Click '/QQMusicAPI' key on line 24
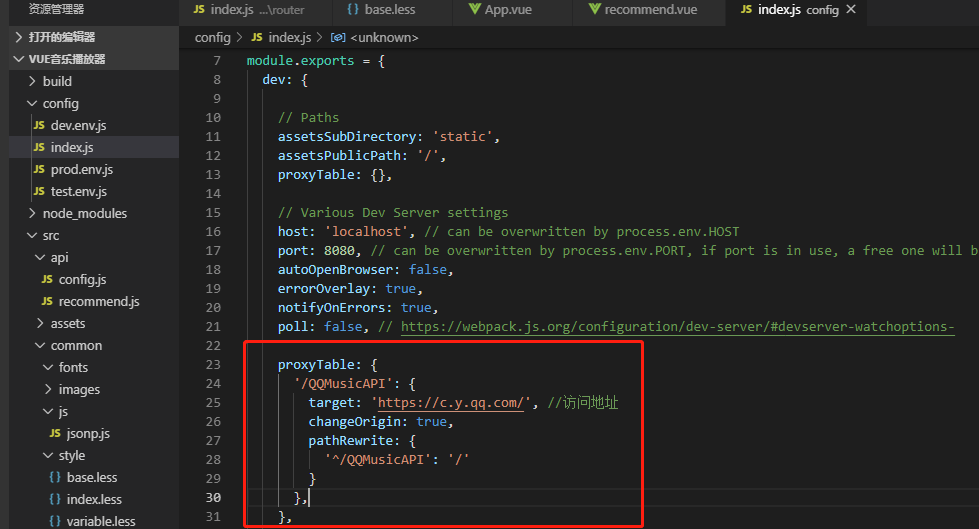The width and height of the screenshot is (979, 529). click(343, 384)
